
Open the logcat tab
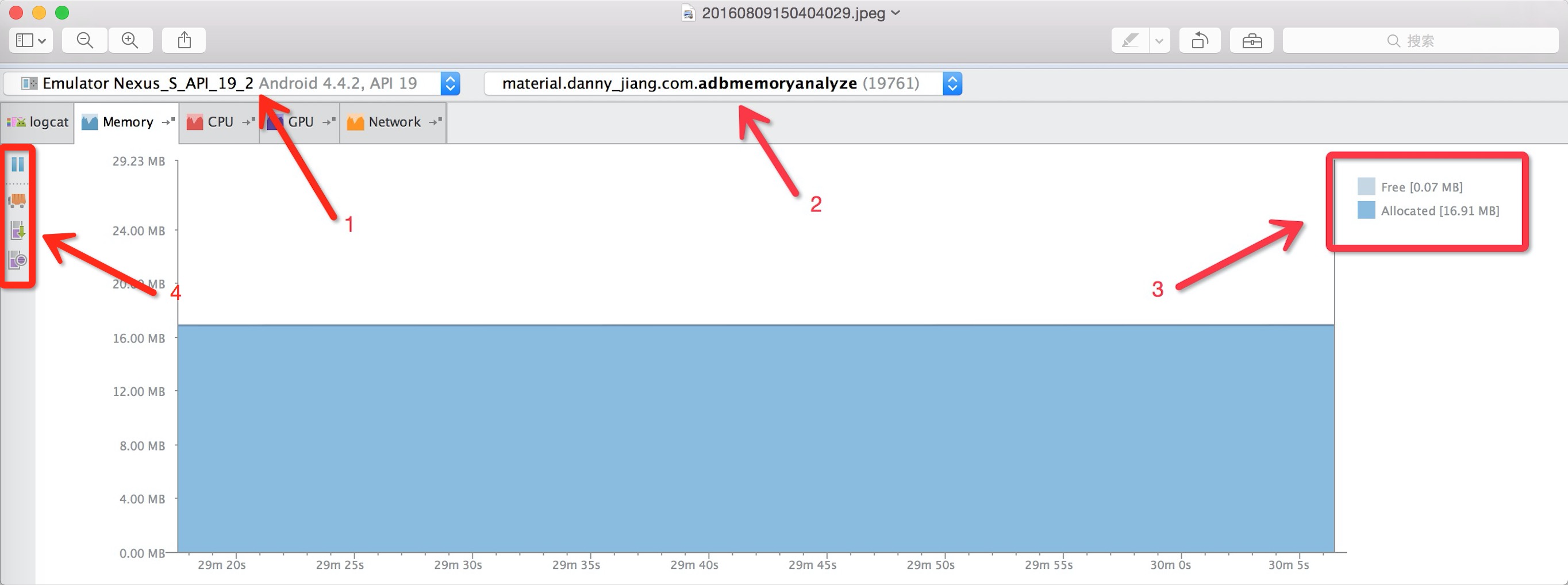38,122
